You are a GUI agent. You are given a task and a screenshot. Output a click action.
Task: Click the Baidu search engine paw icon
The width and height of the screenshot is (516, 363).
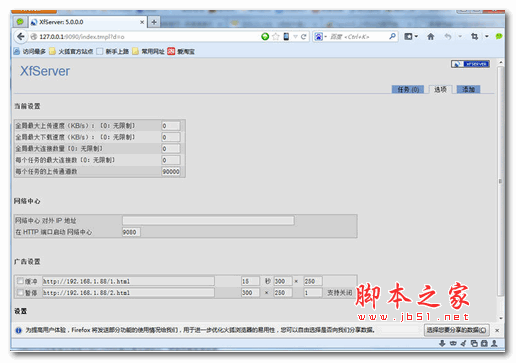(x=319, y=37)
